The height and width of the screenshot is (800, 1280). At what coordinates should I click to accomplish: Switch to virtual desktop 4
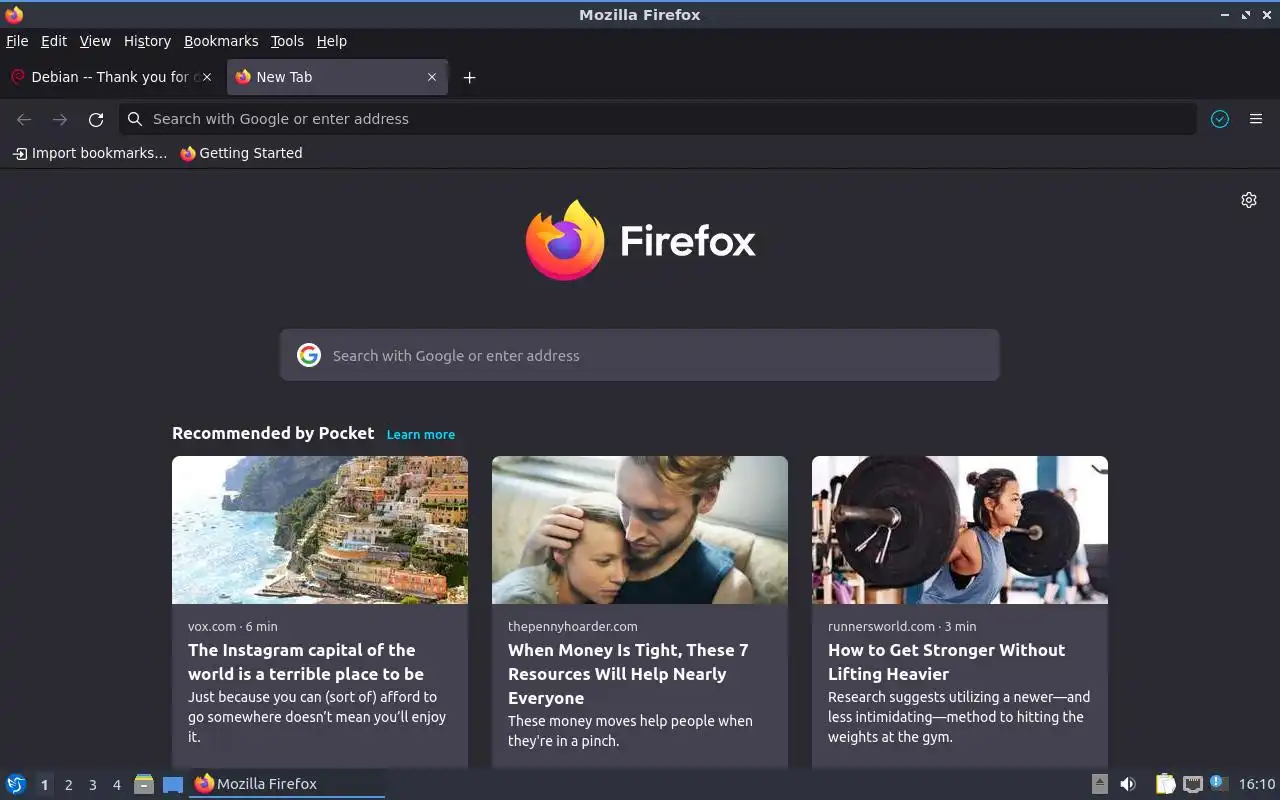point(116,785)
